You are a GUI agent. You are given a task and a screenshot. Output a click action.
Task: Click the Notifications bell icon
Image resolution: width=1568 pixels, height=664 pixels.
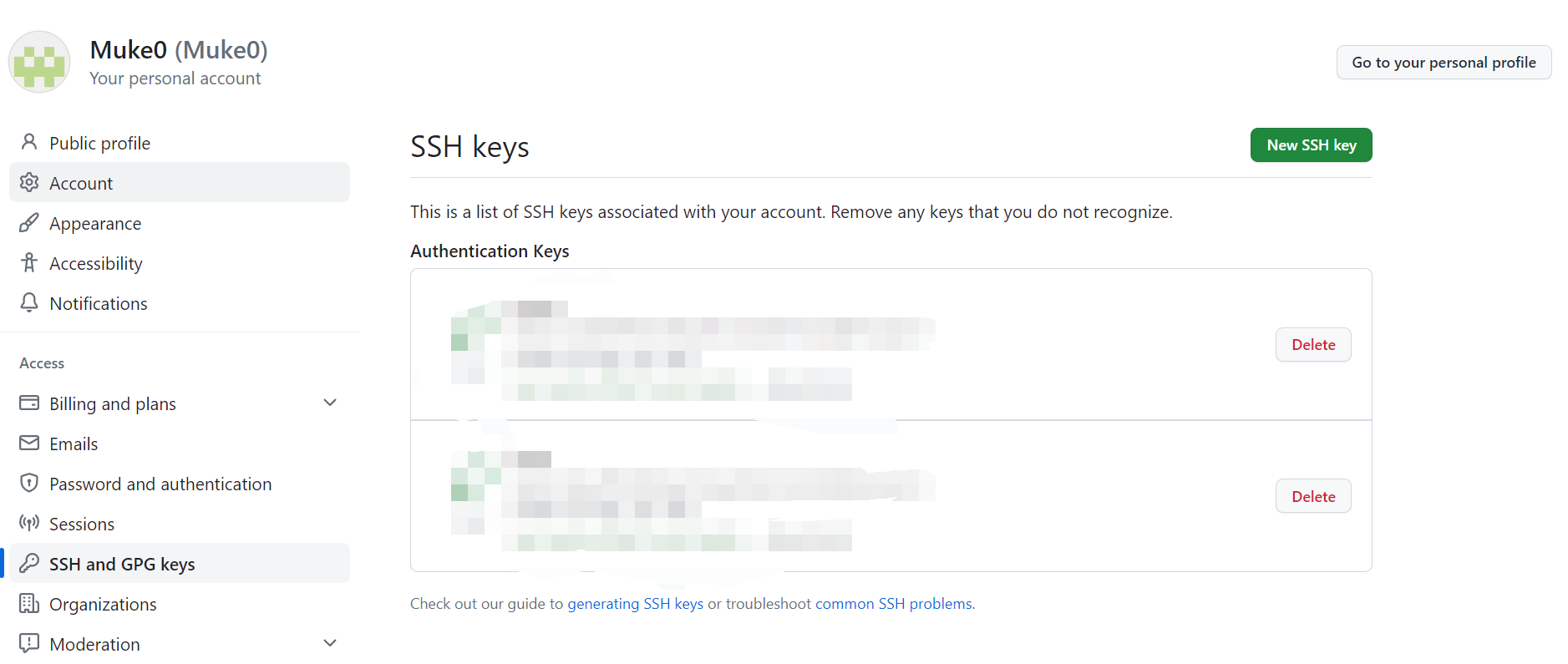(x=29, y=302)
